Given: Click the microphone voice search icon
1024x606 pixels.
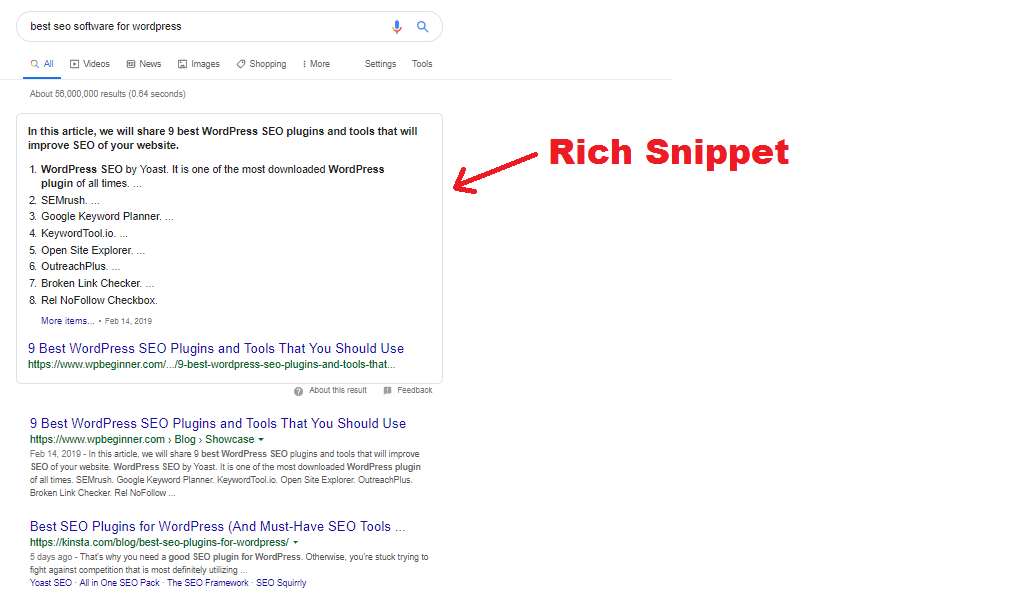Looking at the screenshot, I should 397,27.
